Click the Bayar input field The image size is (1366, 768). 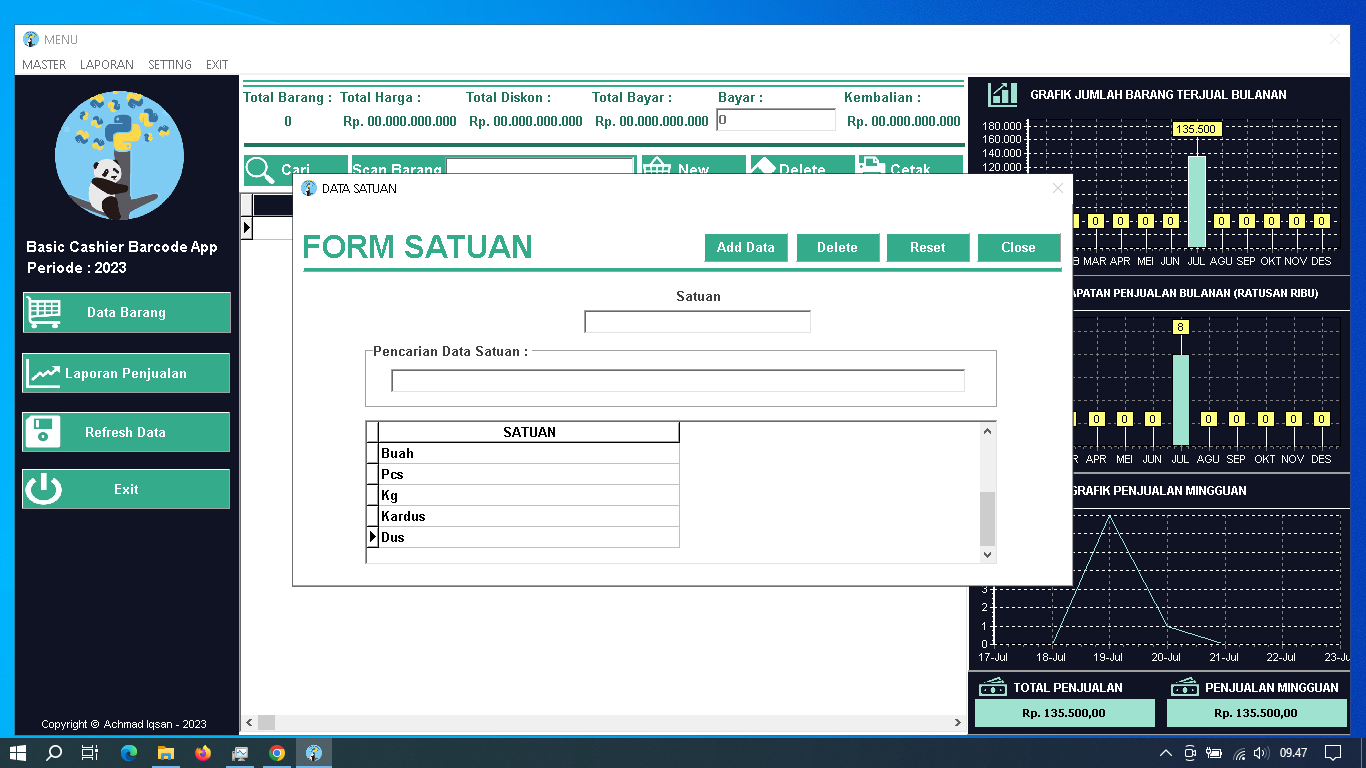776,119
